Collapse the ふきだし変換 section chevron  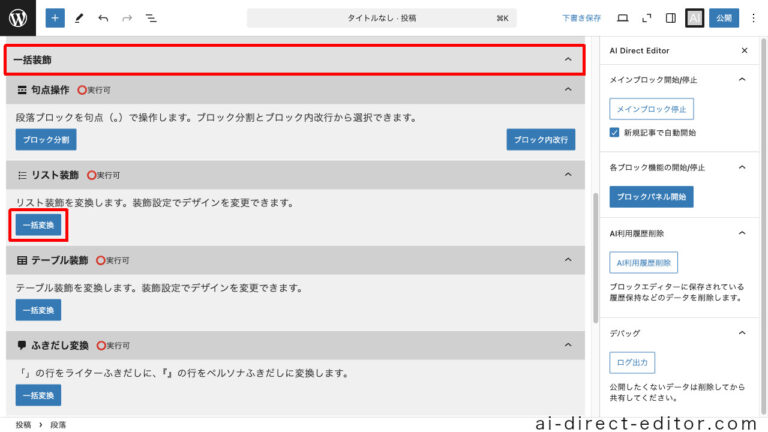click(x=568, y=345)
